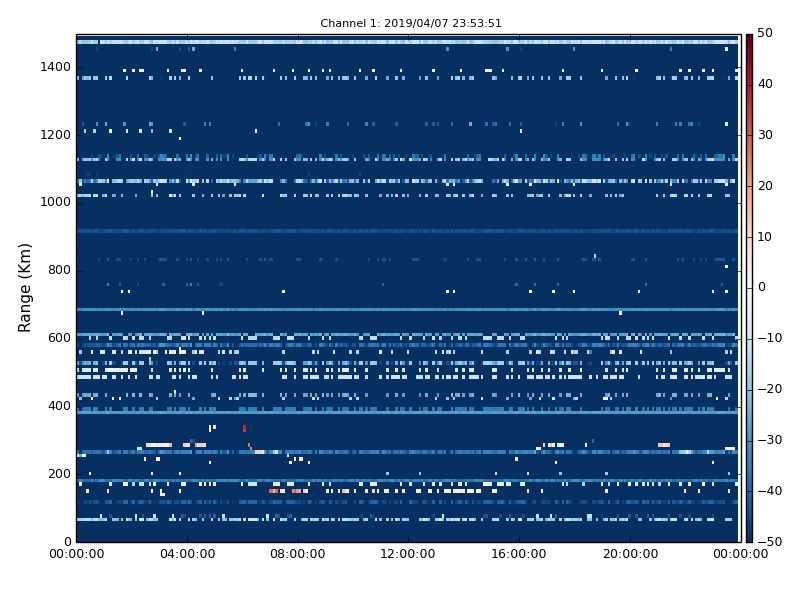Select the 08:00:00 time axis label

298,554
